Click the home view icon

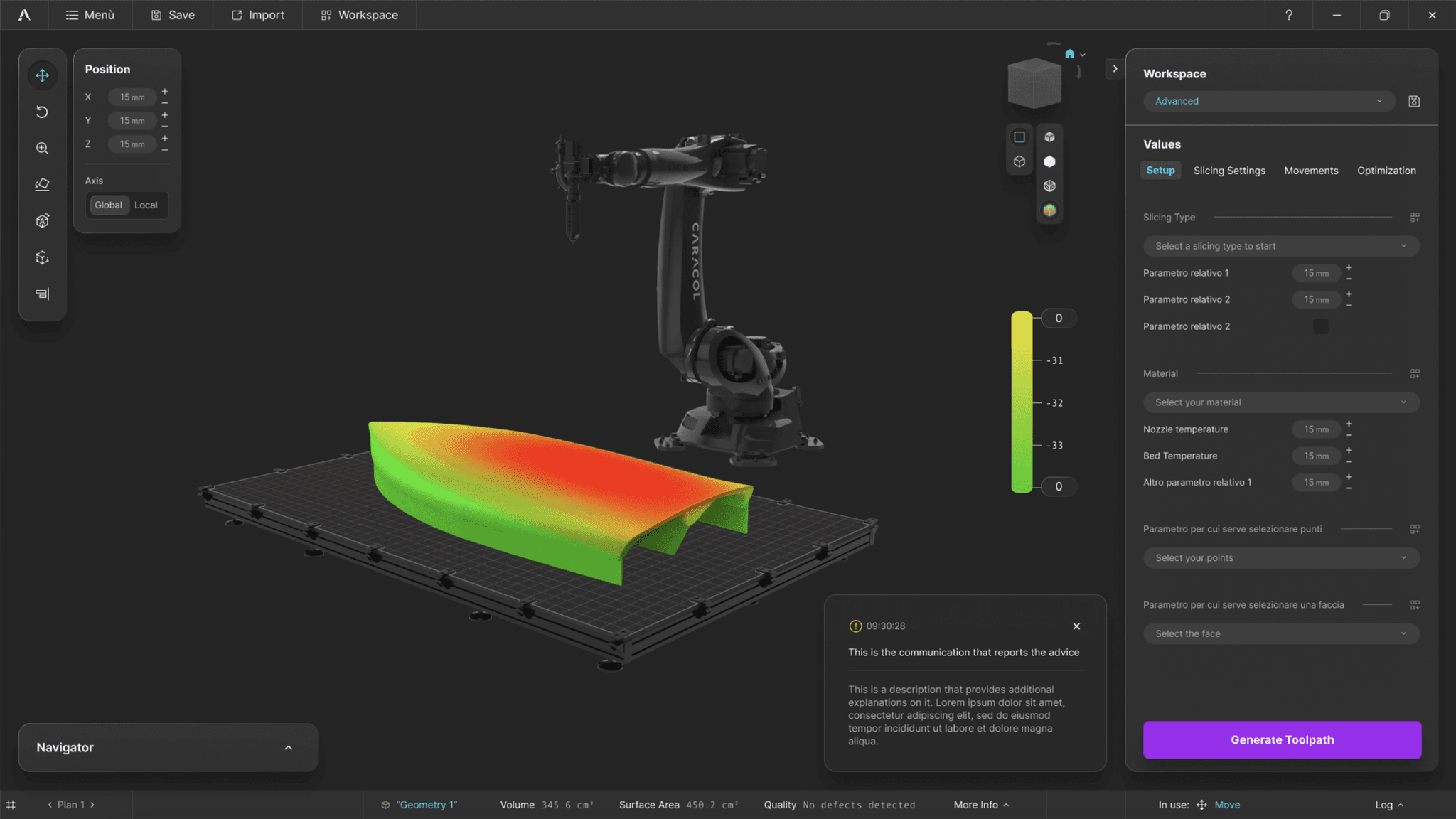point(1069,54)
